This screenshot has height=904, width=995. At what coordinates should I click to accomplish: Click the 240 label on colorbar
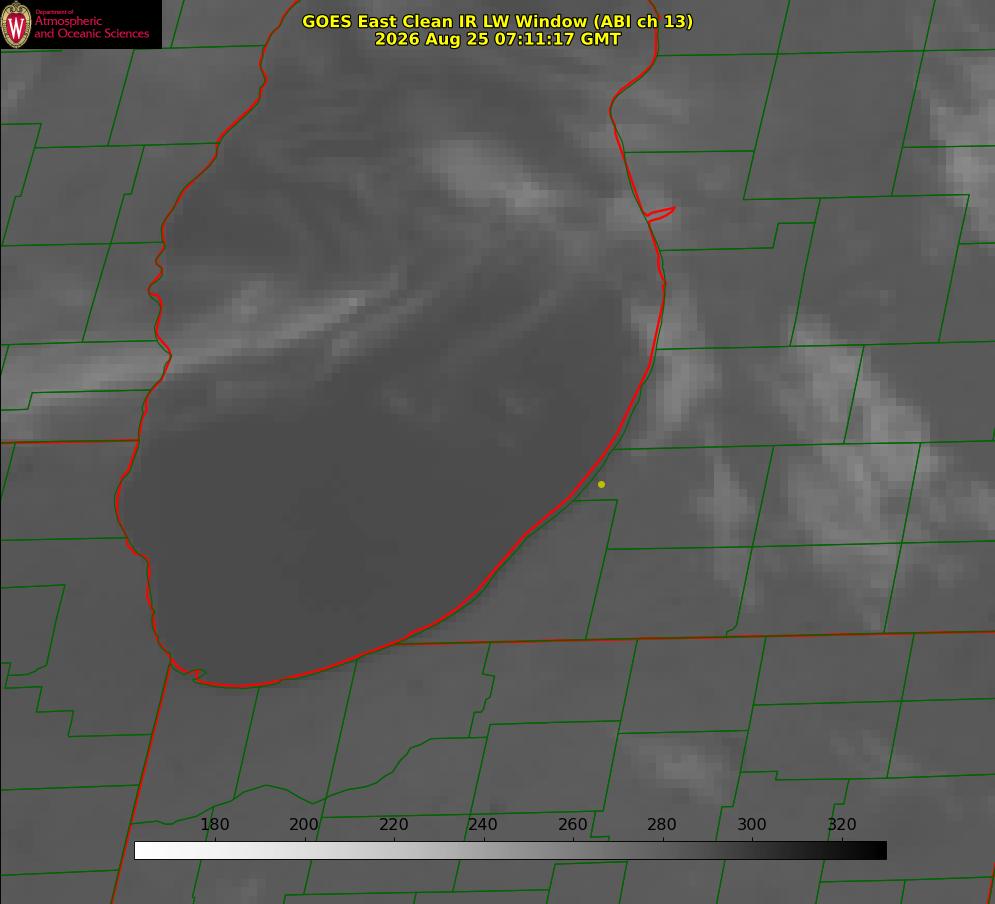coord(483,824)
